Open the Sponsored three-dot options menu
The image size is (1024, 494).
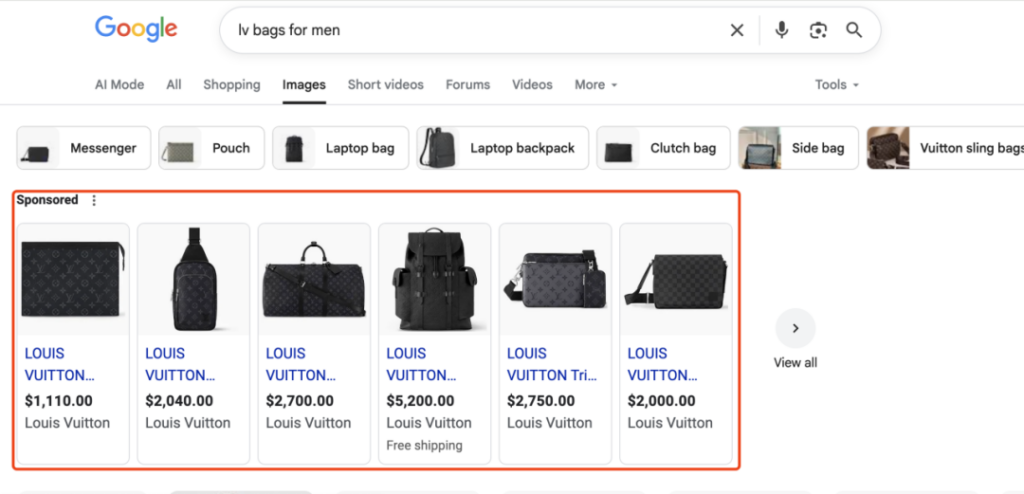pos(94,200)
